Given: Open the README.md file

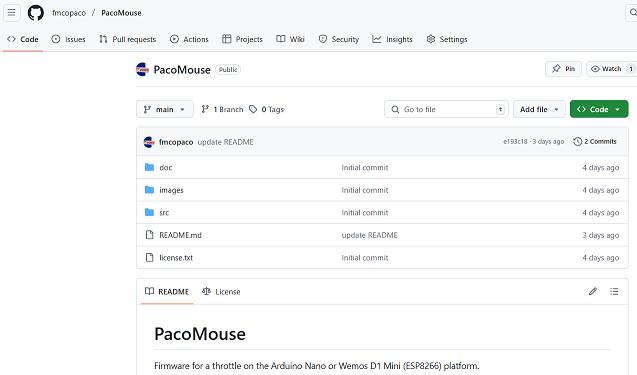Looking at the screenshot, I should 180,235.
